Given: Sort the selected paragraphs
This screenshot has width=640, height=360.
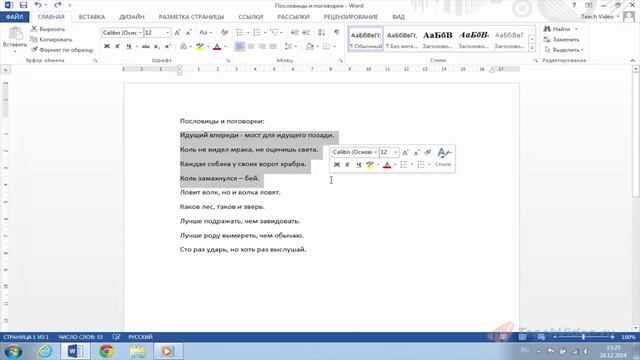Looking at the screenshot, I should (322, 33).
